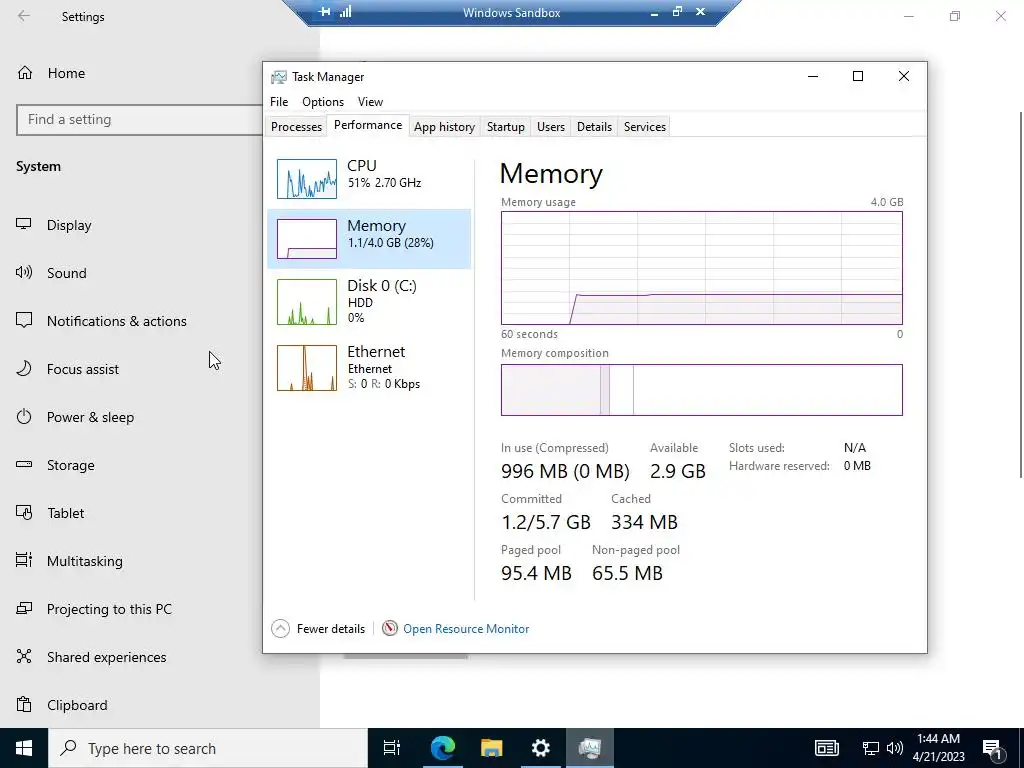Open Multitasking settings icon
Image resolution: width=1024 pixels, height=768 pixels.
coord(24,560)
